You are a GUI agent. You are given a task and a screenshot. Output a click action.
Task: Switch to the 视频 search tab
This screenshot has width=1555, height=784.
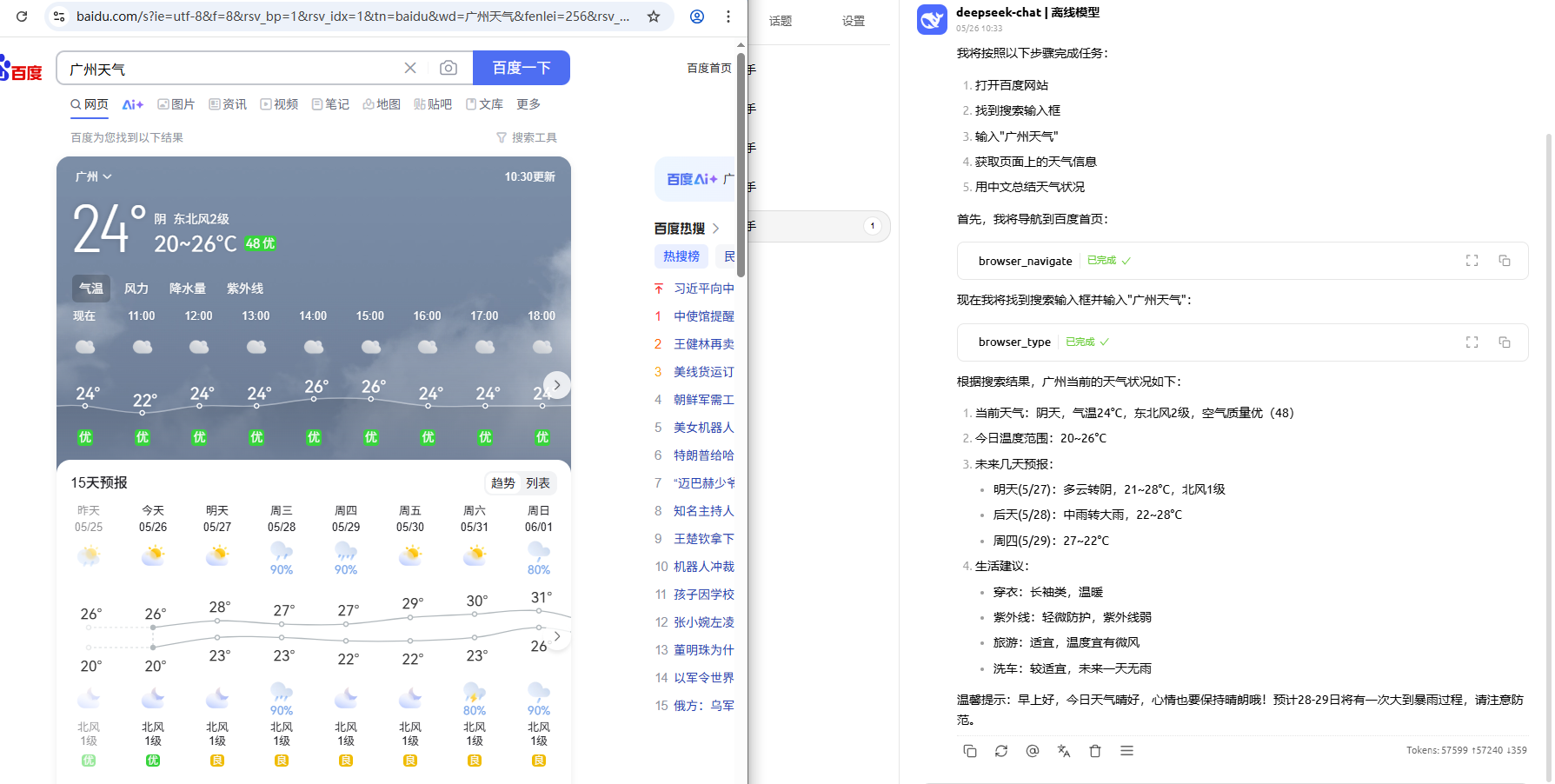click(279, 104)
